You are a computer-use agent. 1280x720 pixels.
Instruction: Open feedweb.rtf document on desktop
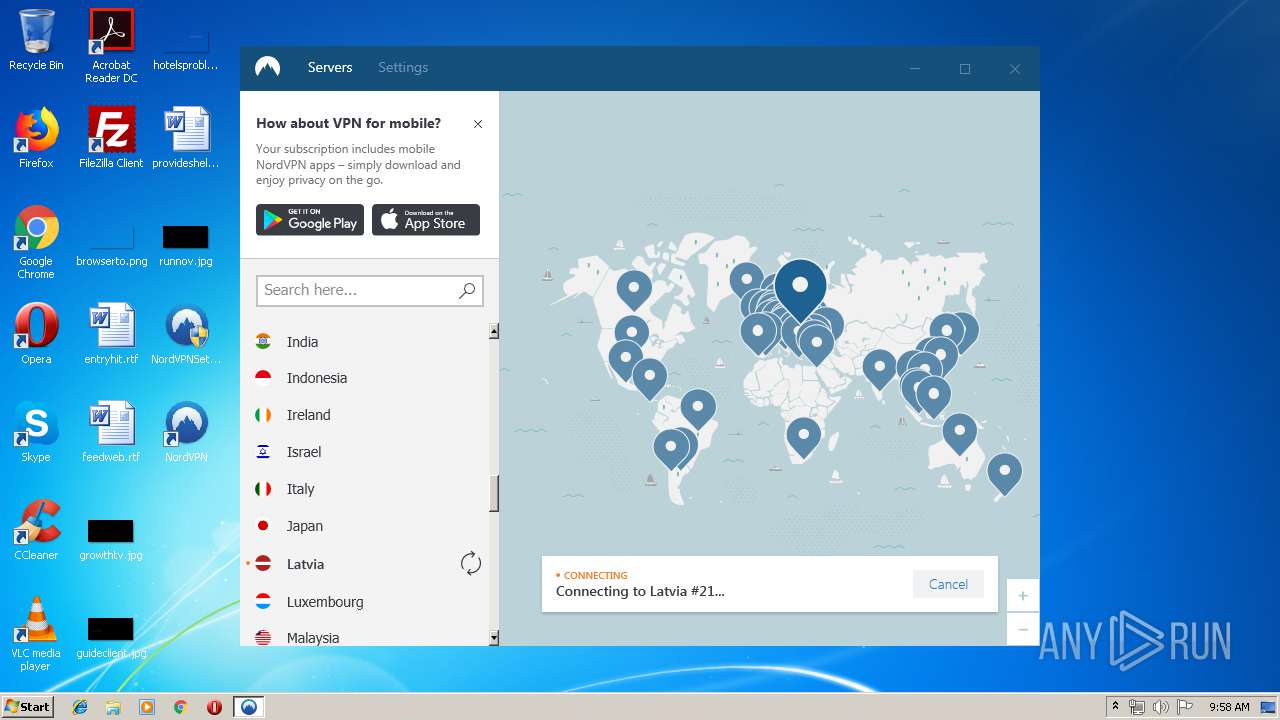(x=111, y=432)
